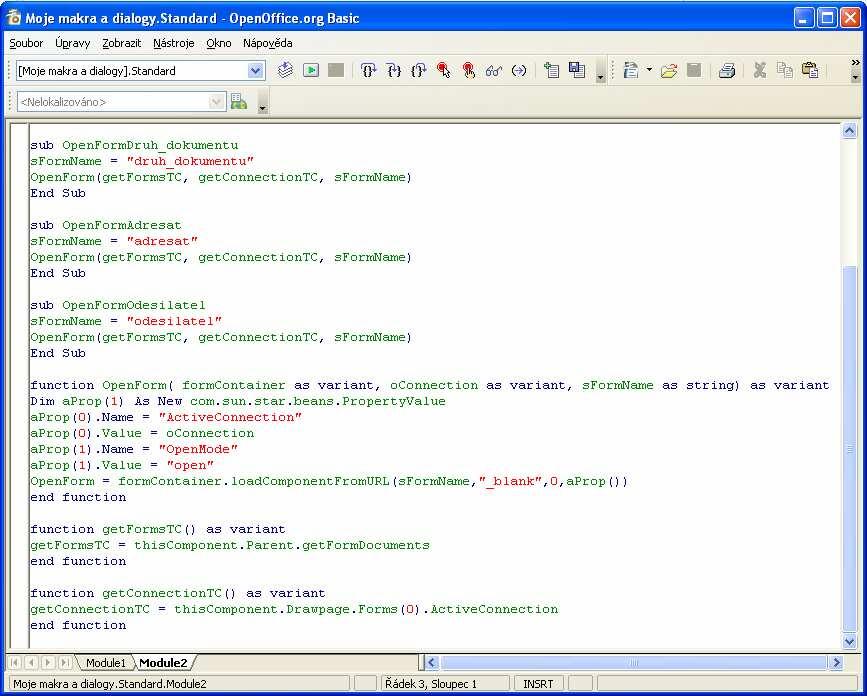Toggle the INSRT insert mode indicator

(538, 684)
